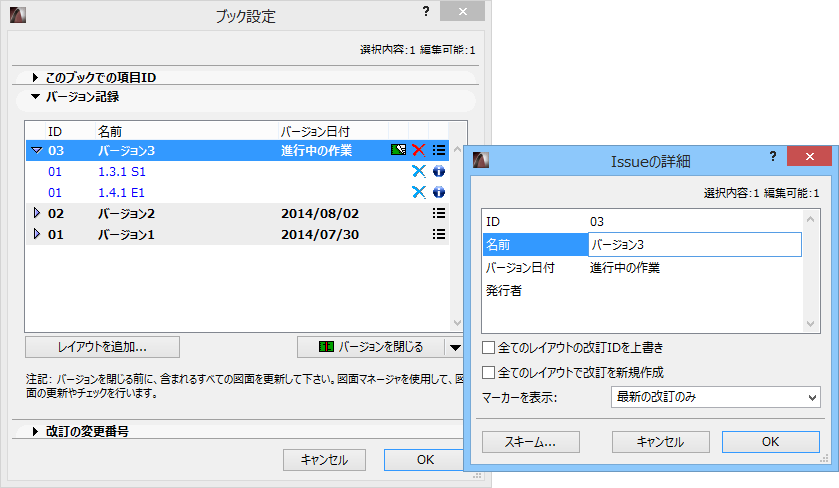Select layout row 1.4.1 E1
839x488 pixels.
click(x=238, y=192)
